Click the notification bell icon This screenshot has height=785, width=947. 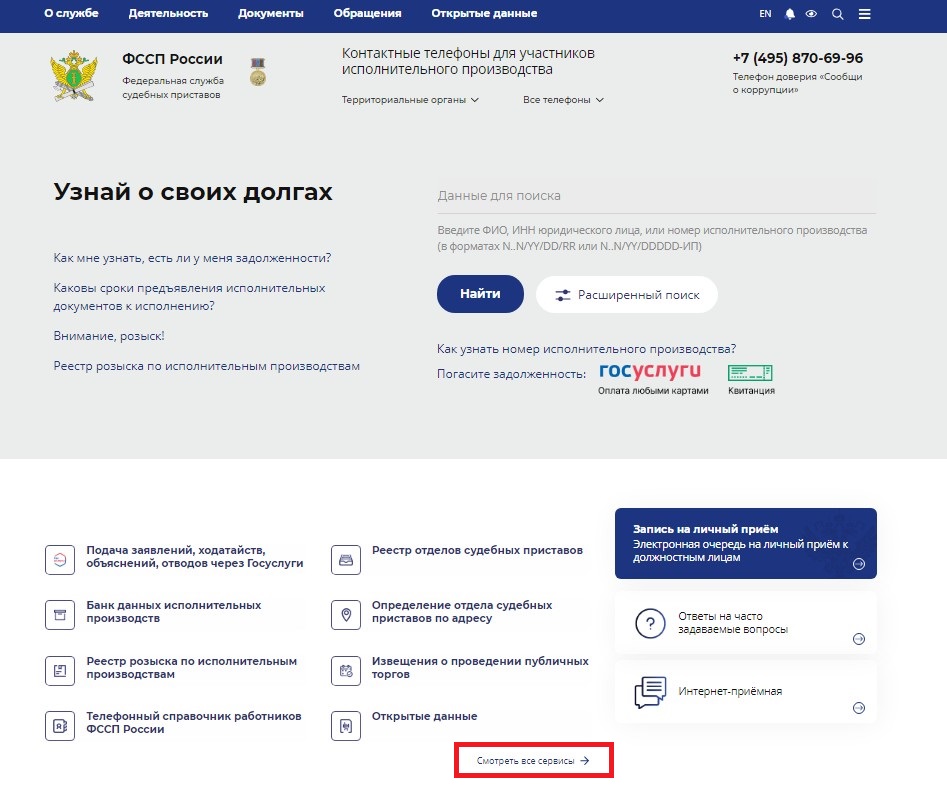(790, 14)
